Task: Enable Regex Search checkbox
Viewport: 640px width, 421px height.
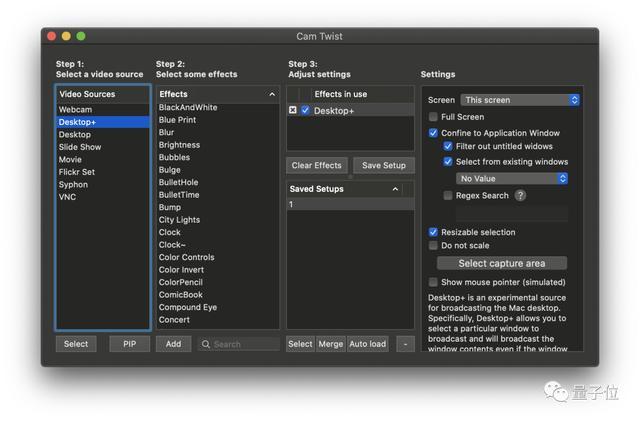Action: click(448, 196)
